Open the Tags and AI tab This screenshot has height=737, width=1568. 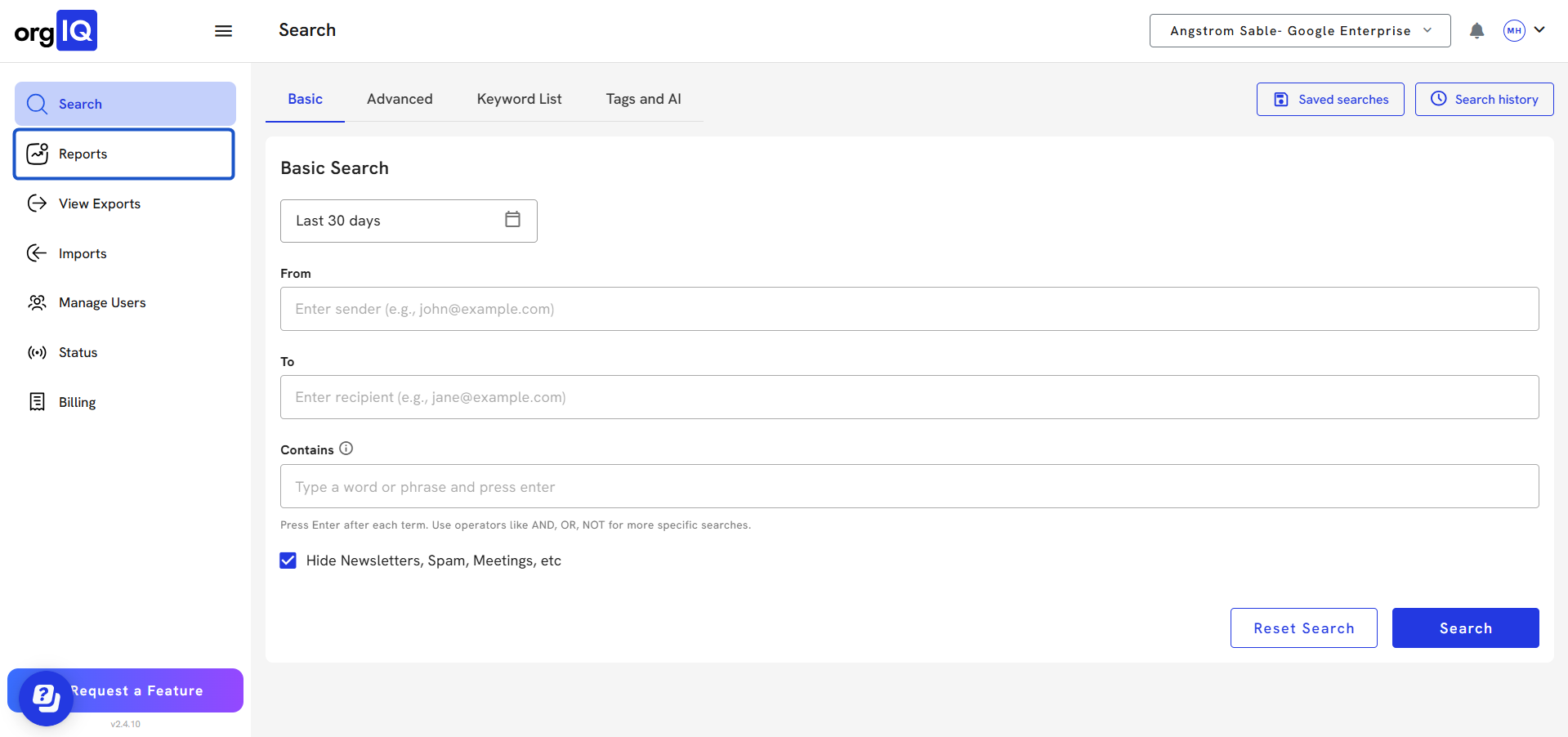click(643, 99)
